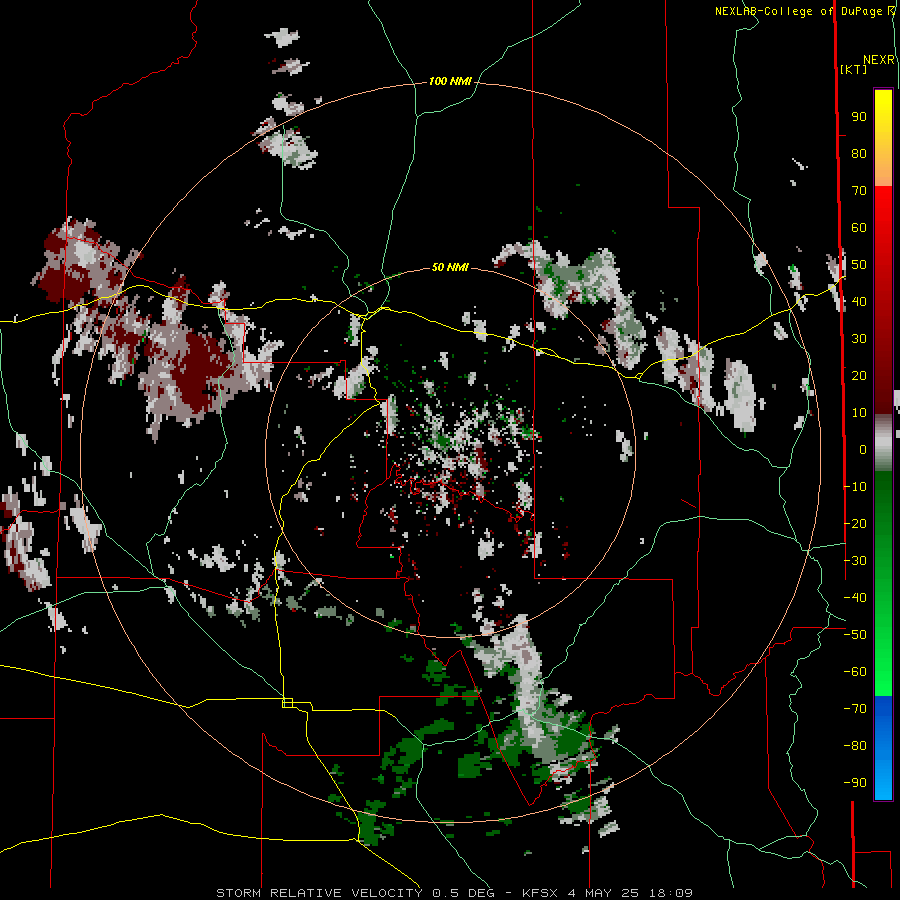Click the blue segment of the color bar

(x=883, y=746)
